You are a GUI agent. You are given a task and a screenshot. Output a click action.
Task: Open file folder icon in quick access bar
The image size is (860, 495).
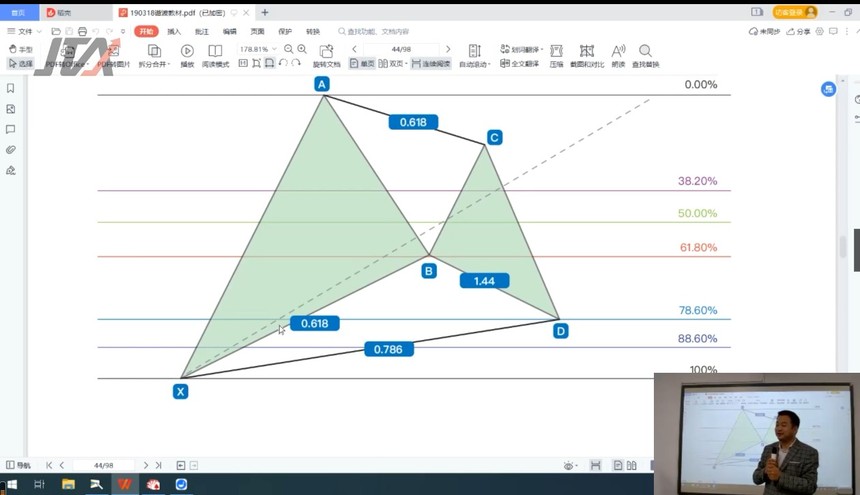tap(56, 32)
